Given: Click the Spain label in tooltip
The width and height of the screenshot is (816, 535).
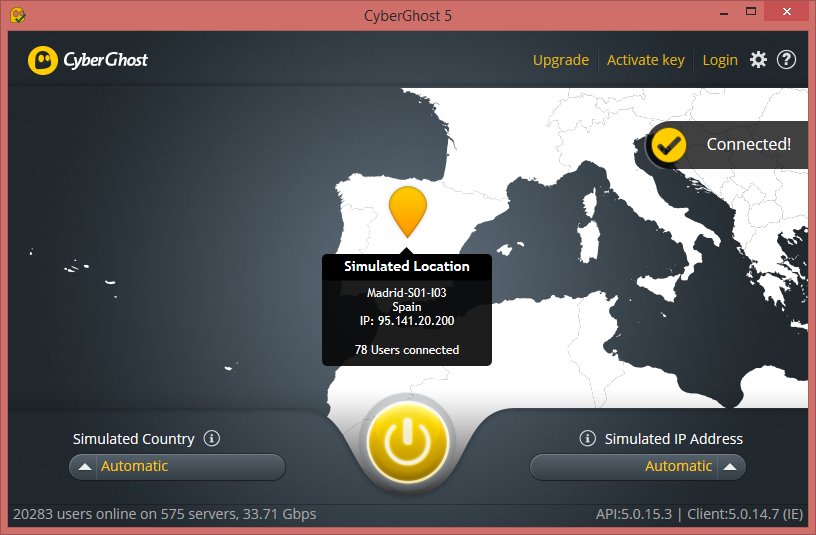Looking at the screenshot, I should [406, 307].
